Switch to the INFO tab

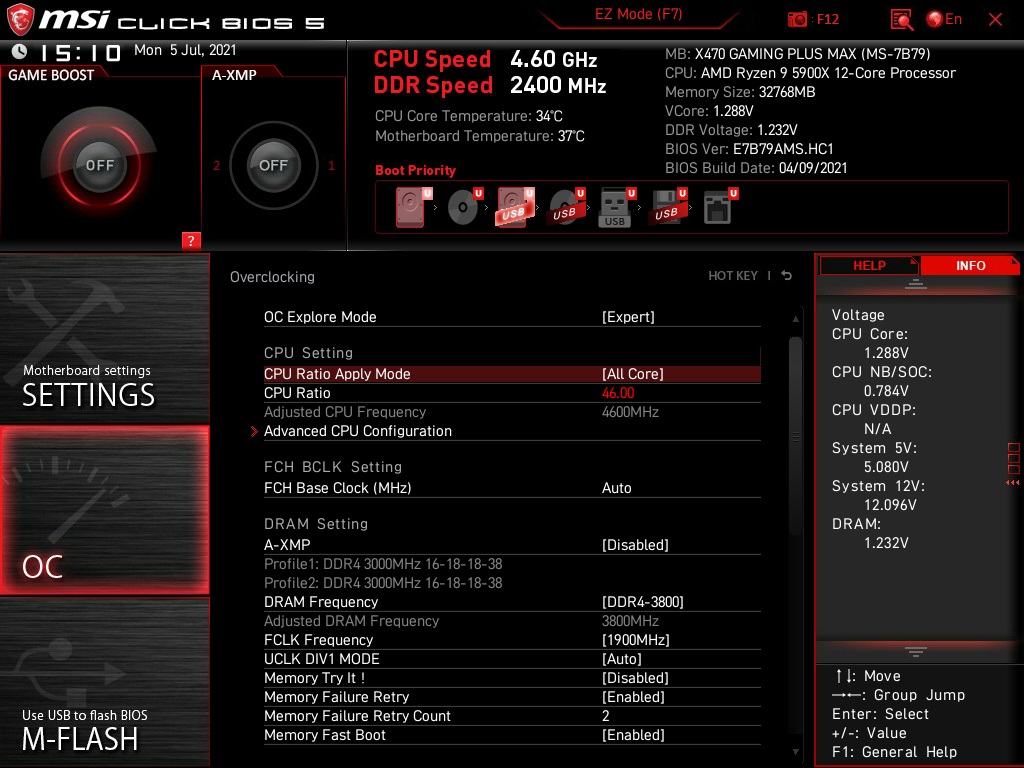click(x=970, y=265)
